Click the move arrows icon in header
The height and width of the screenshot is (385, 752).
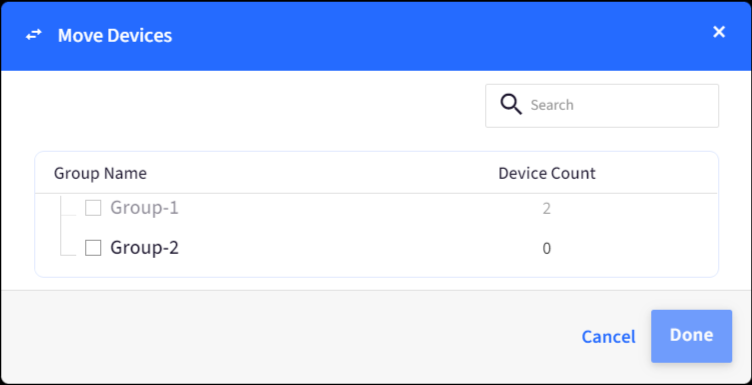coord(34,35)
